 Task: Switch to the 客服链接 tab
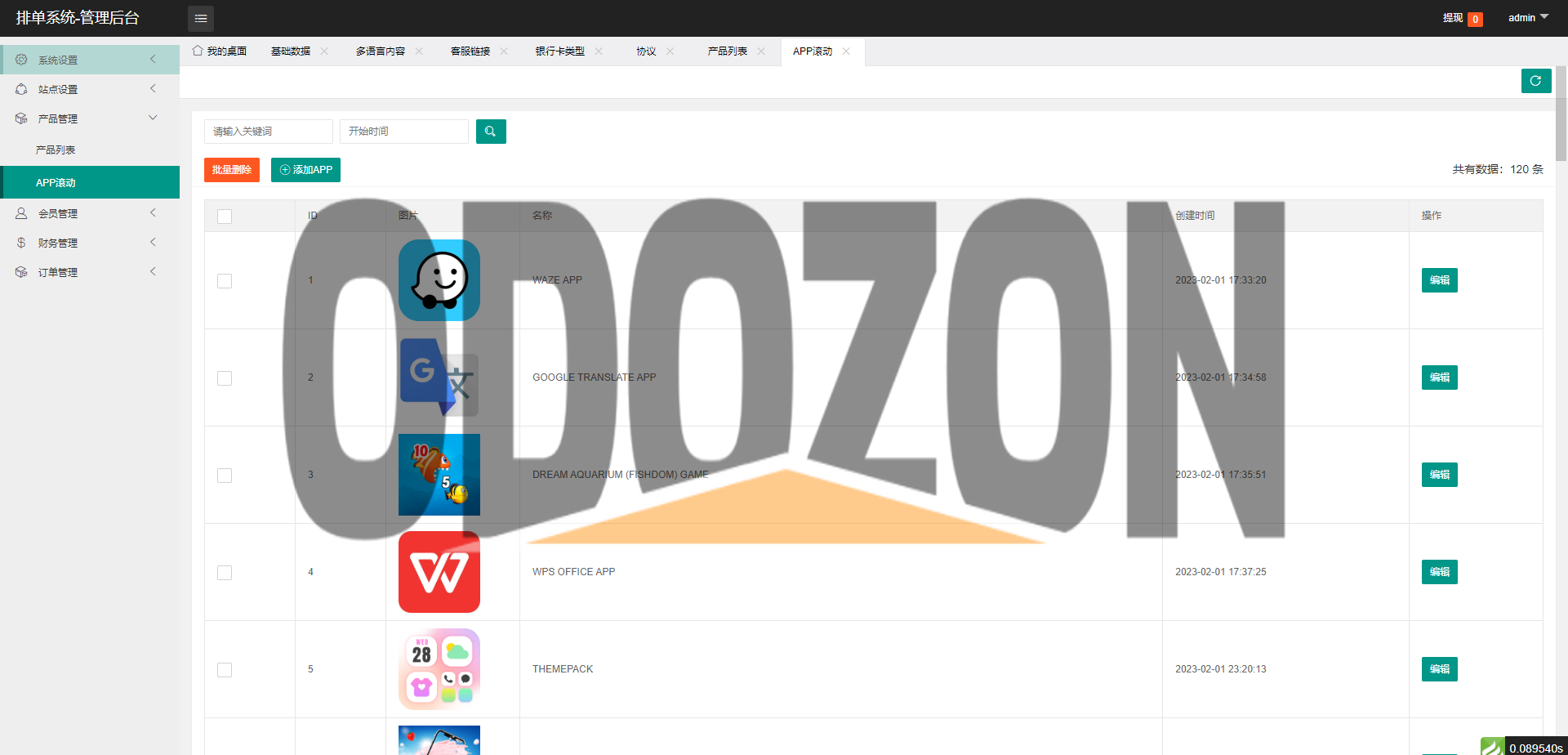(470, 51)
